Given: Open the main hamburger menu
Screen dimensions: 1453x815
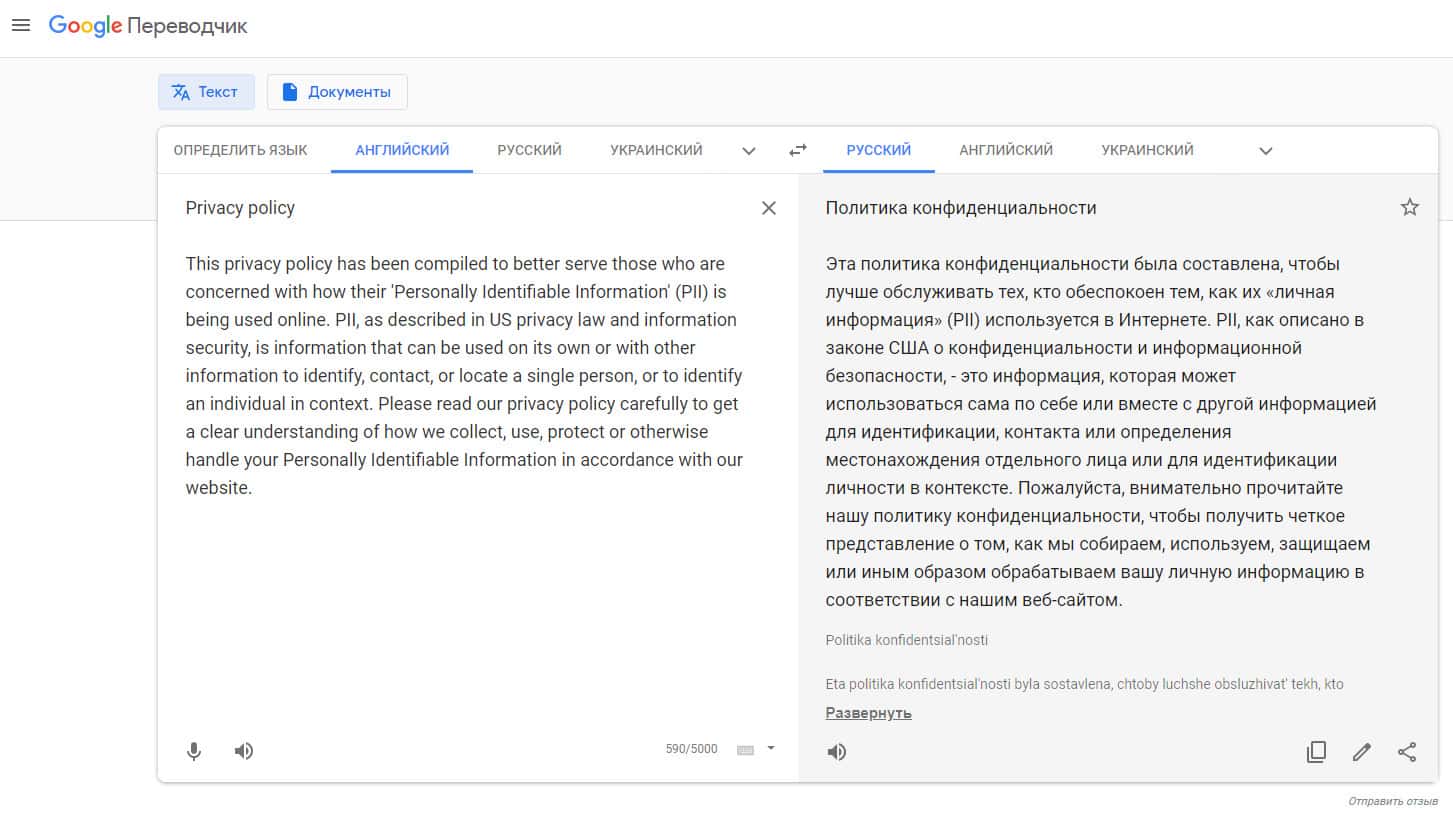Looking at the screenshot, I should coord(21,26).
